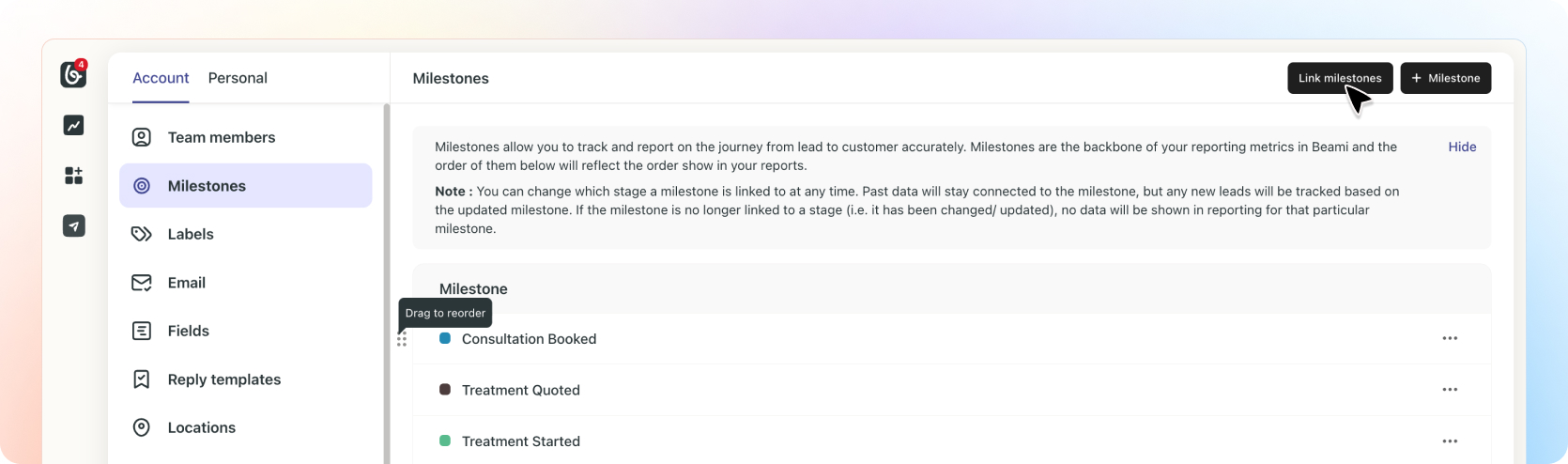Add a new Milestone button
The image size is (1568, 464).
click(x=1445, y=78)
